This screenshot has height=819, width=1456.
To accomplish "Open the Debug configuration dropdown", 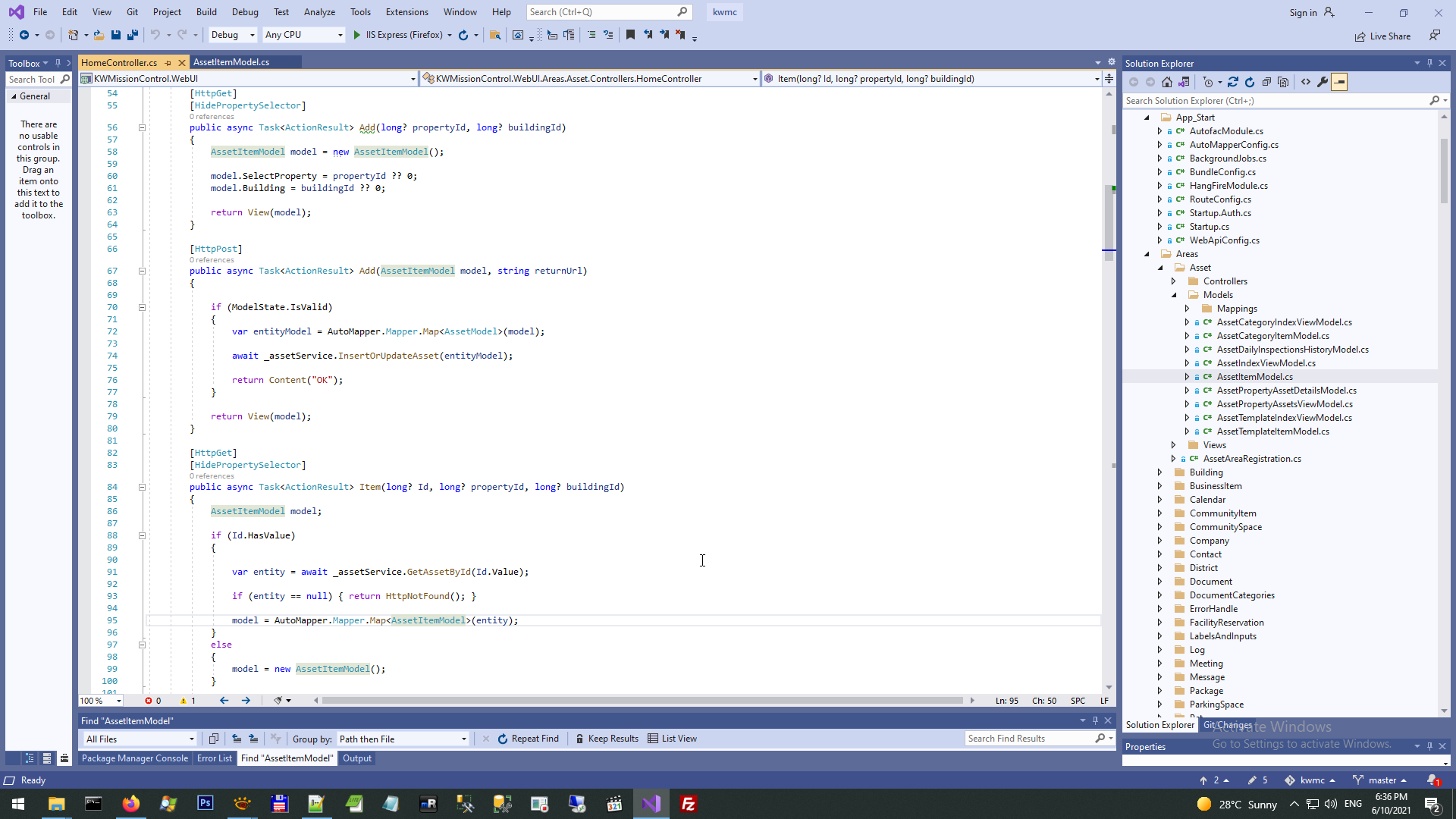I will [233, 35].
